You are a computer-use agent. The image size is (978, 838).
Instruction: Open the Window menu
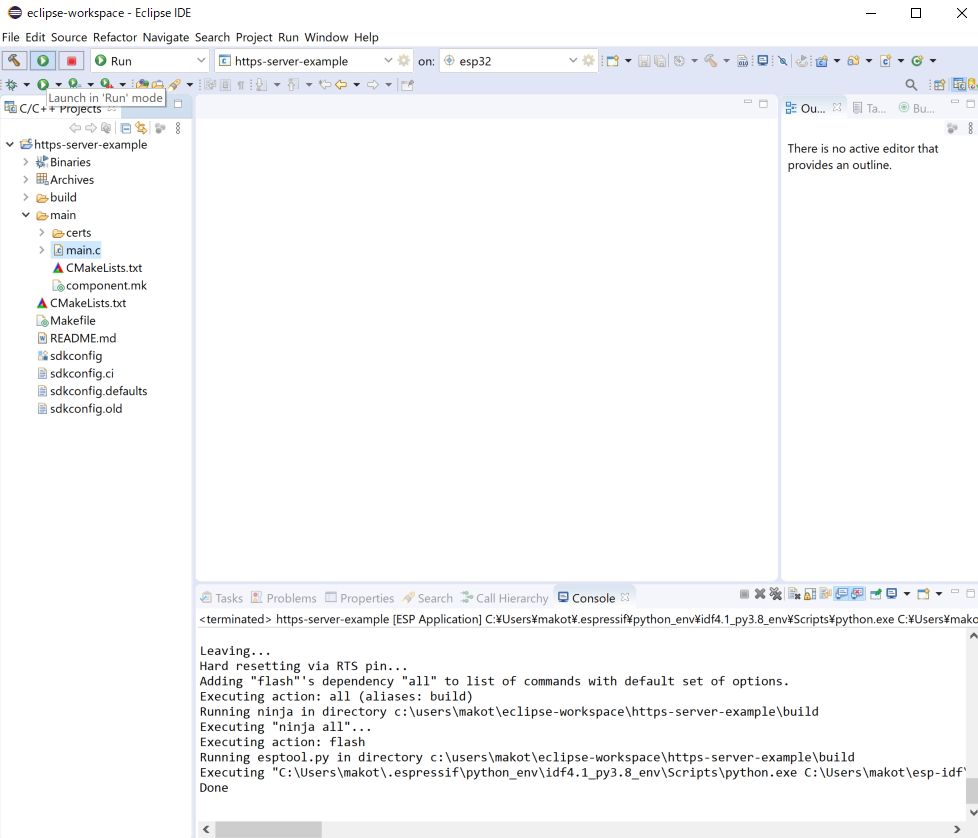[326, 37]
